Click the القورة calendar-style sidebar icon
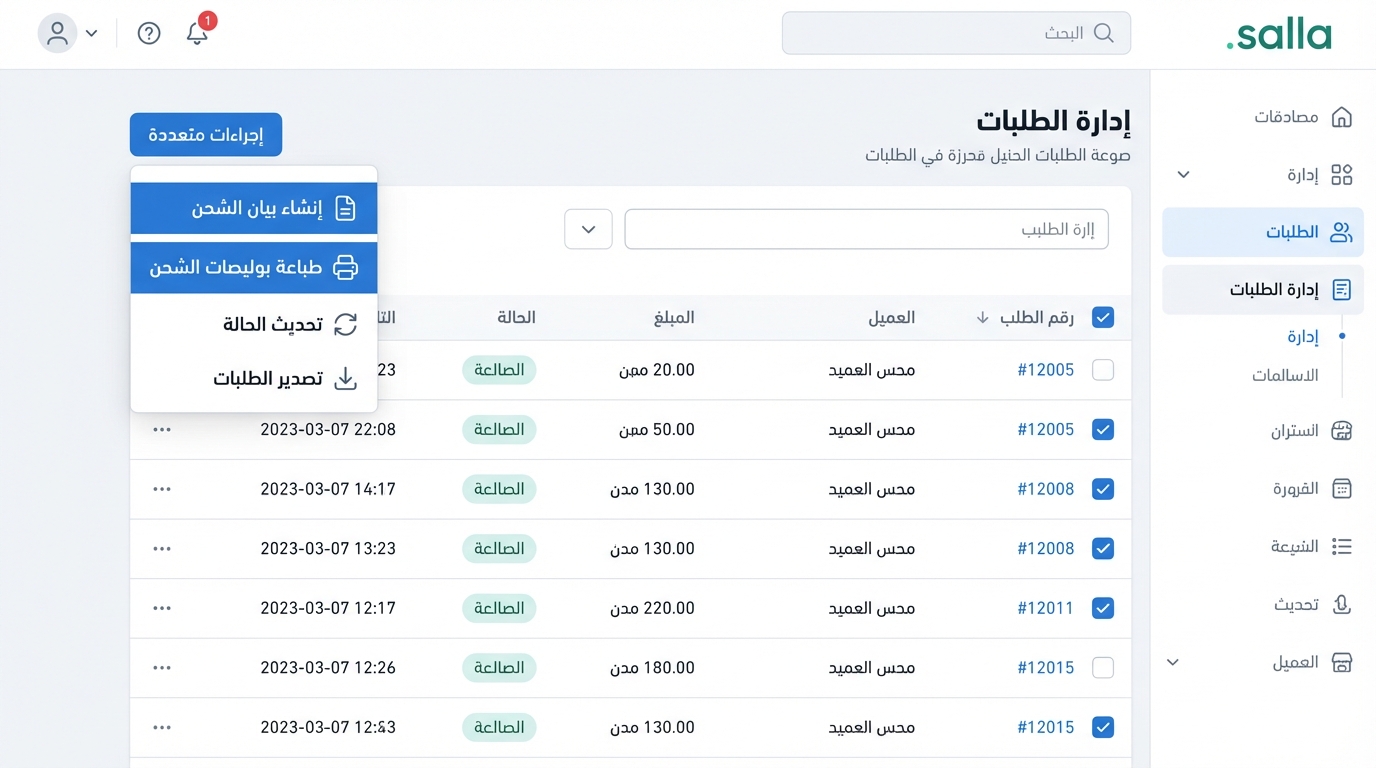1376x768 pixels. tap(1342, 489)
